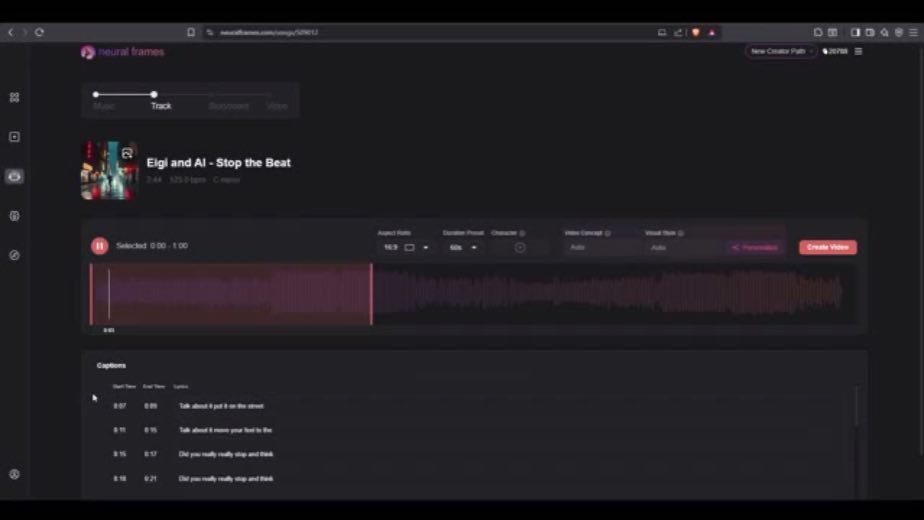
Task: Change cover image via the image icon
Action: click(x=127, y=154)
